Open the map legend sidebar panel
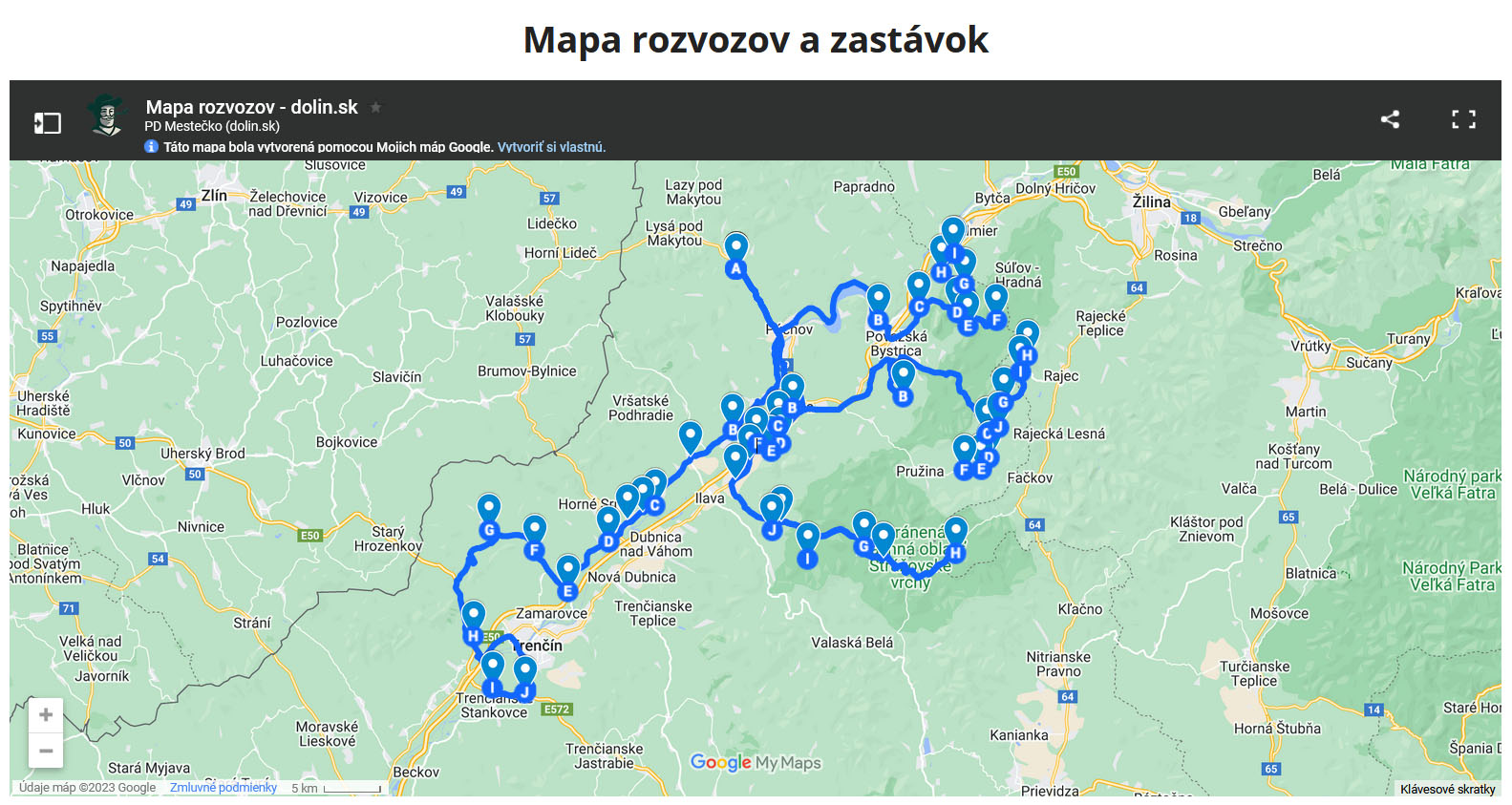The image size is (1512, 805). (x=47, y=122)
